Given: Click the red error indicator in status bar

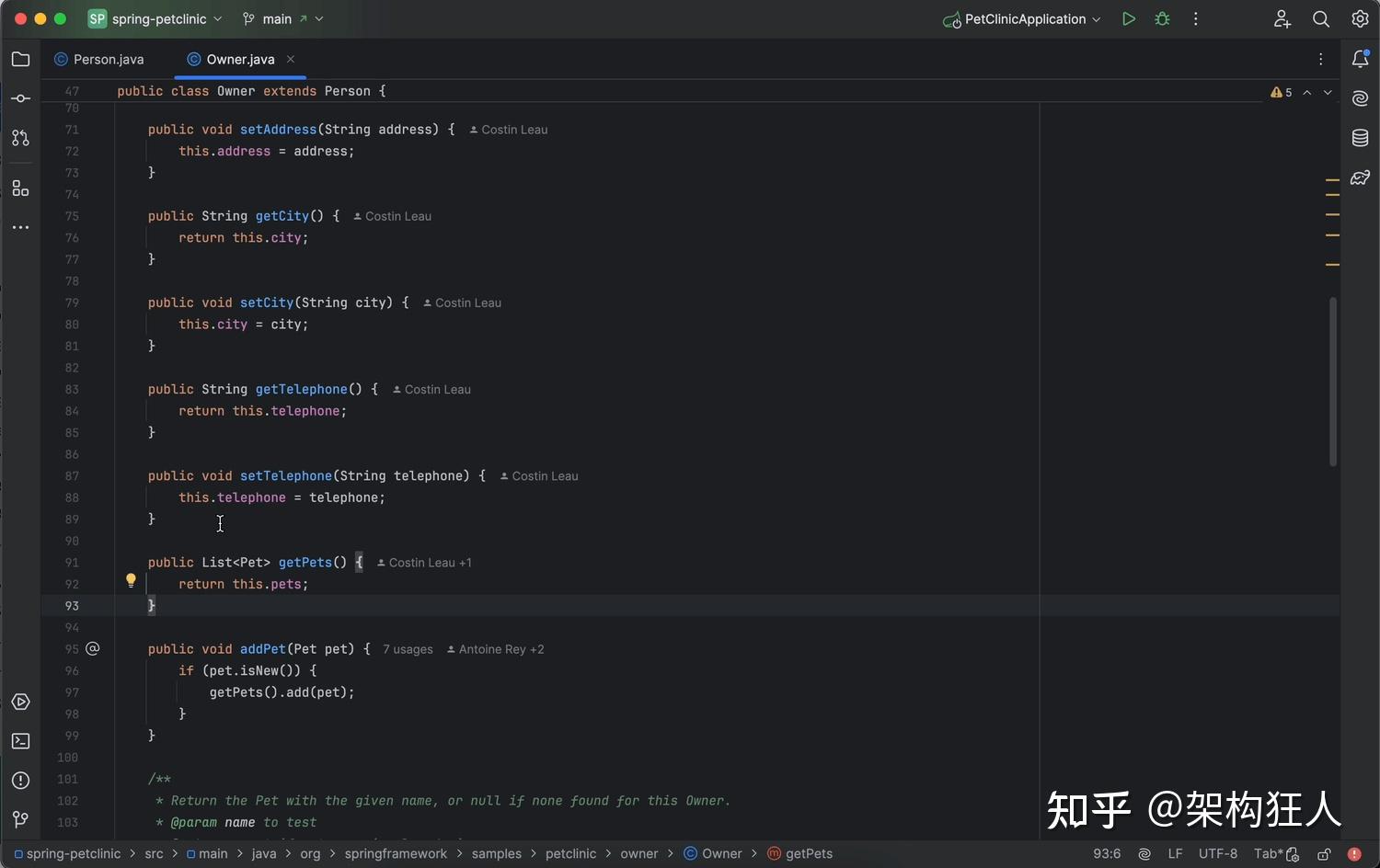Looking at the screenshot, I should point(1354,854).
